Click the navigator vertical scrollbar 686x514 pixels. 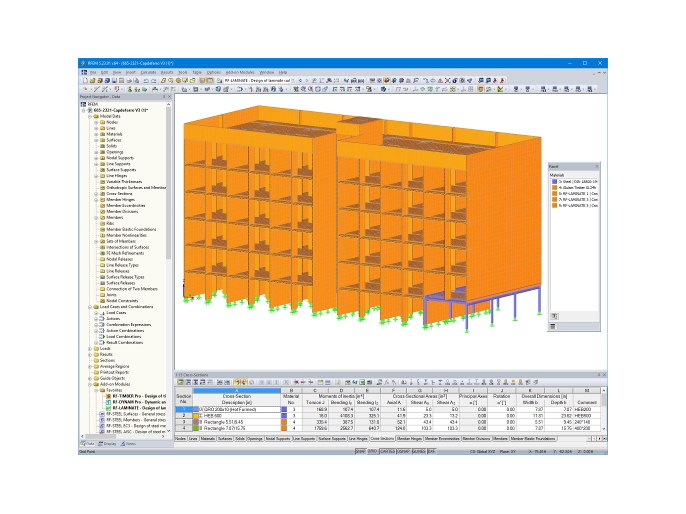point(168,184)
